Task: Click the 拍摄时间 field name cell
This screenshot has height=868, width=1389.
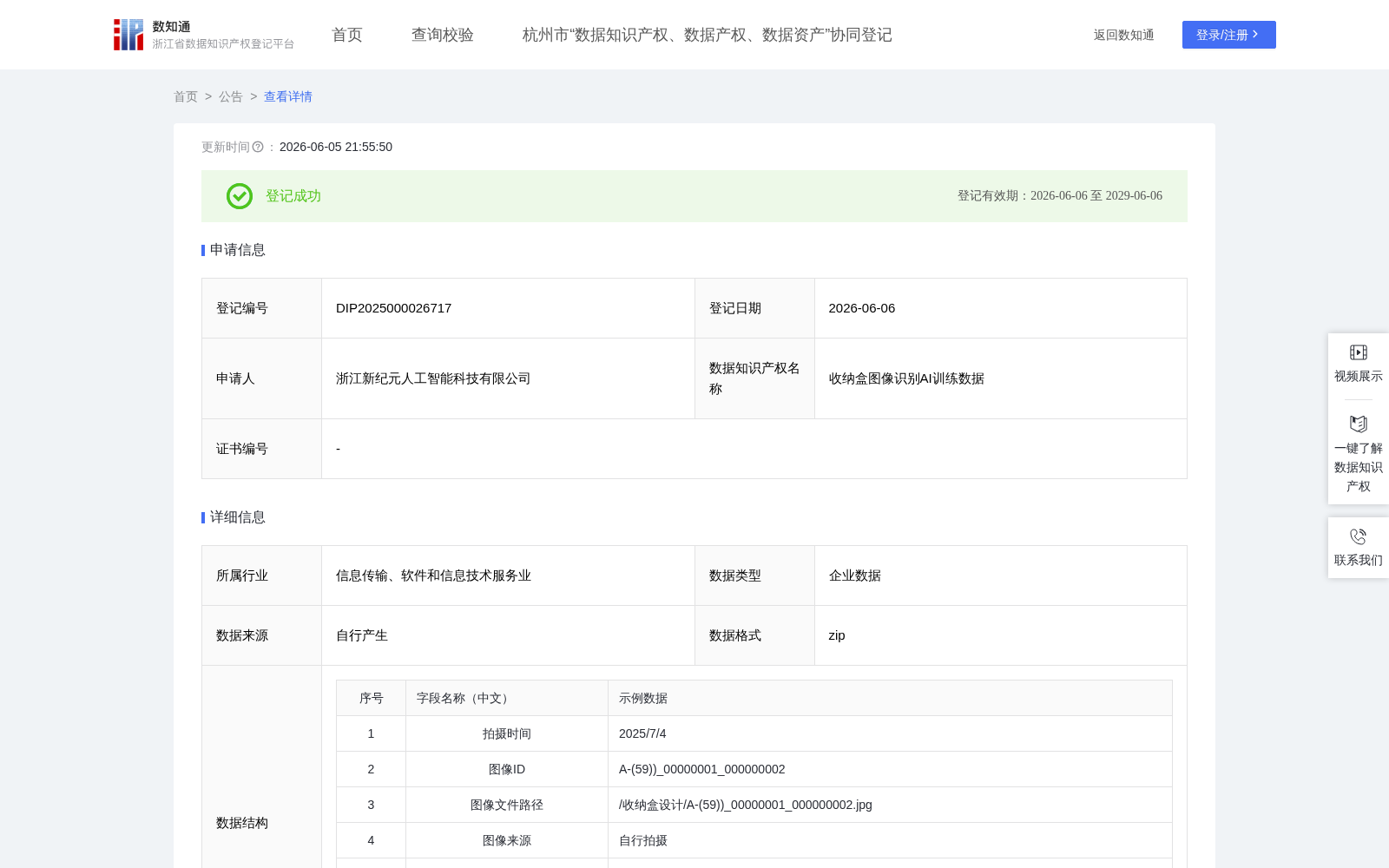Action: 507,733
